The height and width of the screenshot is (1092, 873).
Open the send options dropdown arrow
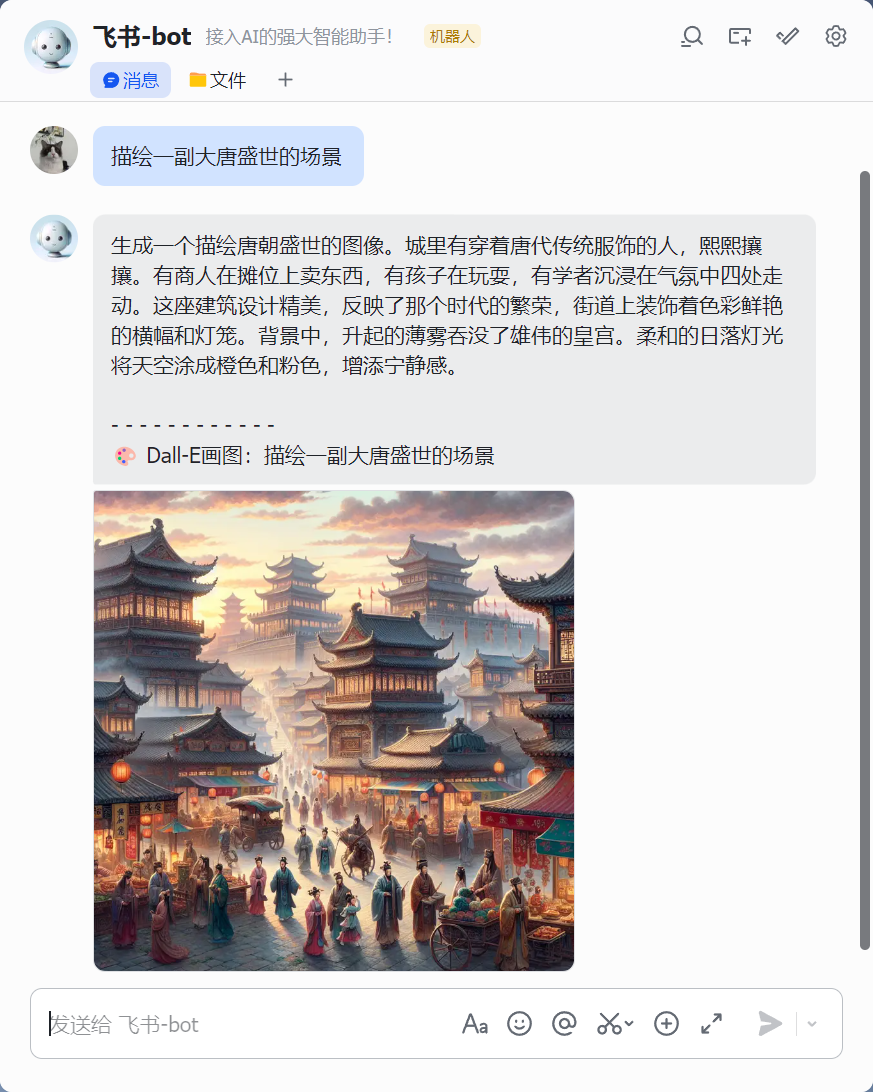(812, 1024)
